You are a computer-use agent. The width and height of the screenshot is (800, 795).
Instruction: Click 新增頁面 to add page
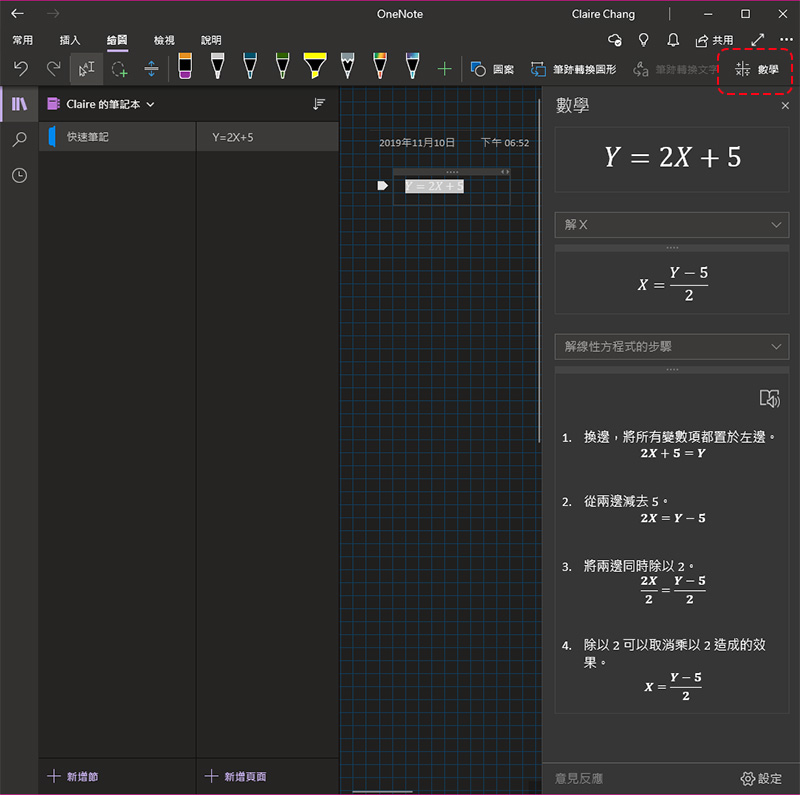236,776
